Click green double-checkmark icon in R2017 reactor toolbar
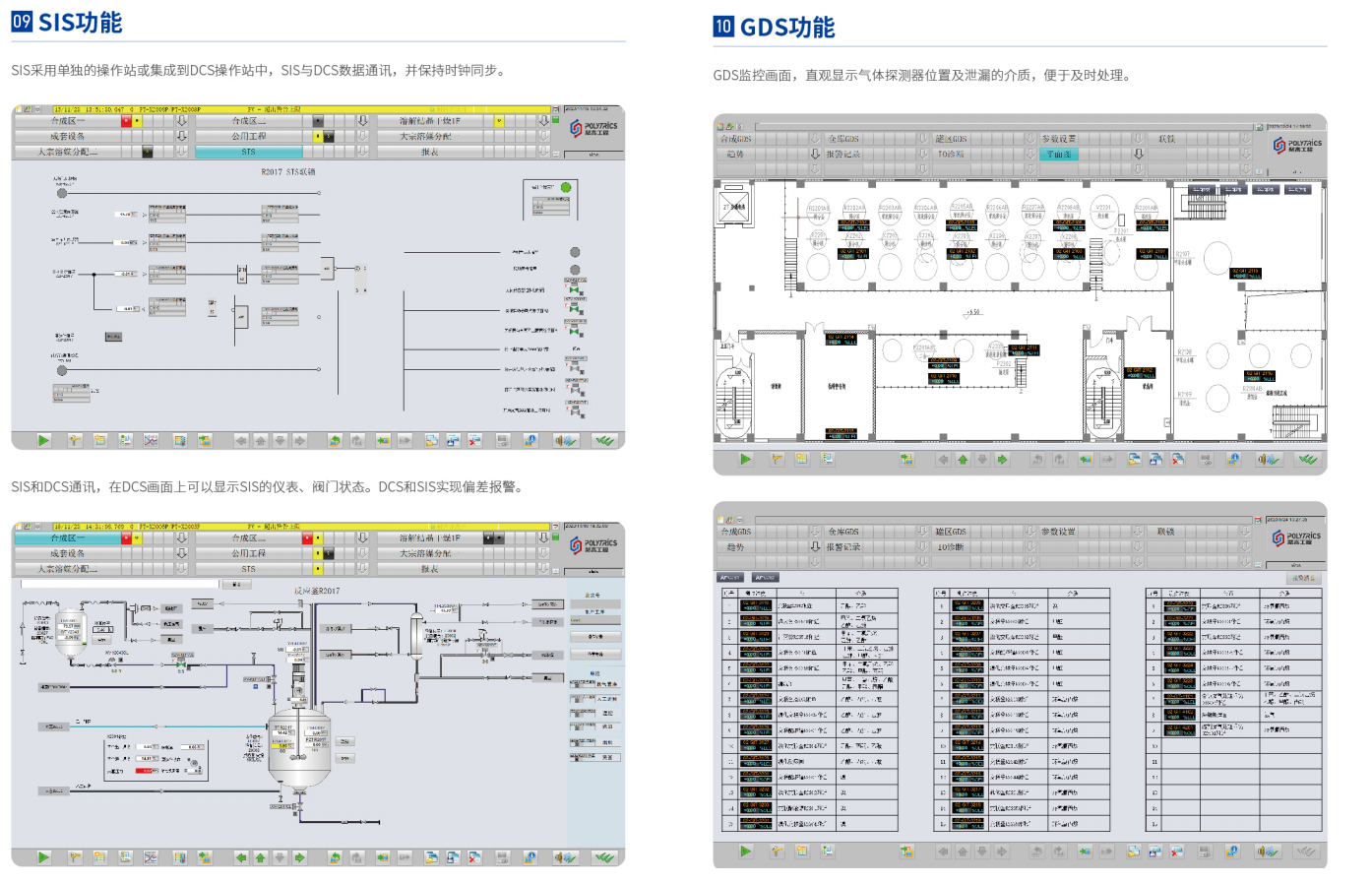Image resolution: width=1372 pixels, height=883 pixels. [x=604, y=857]
